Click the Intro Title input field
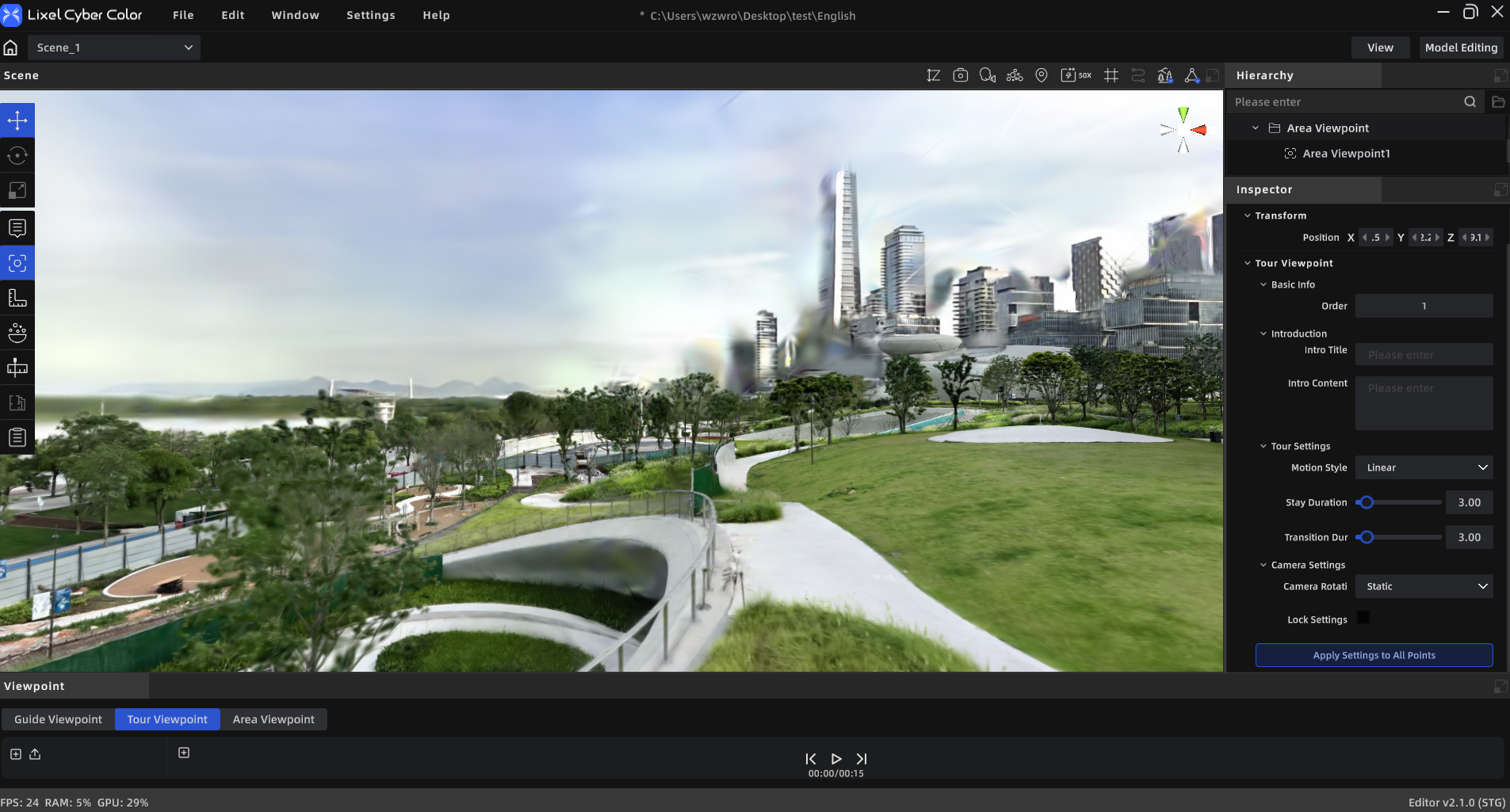 [1424, 354]
